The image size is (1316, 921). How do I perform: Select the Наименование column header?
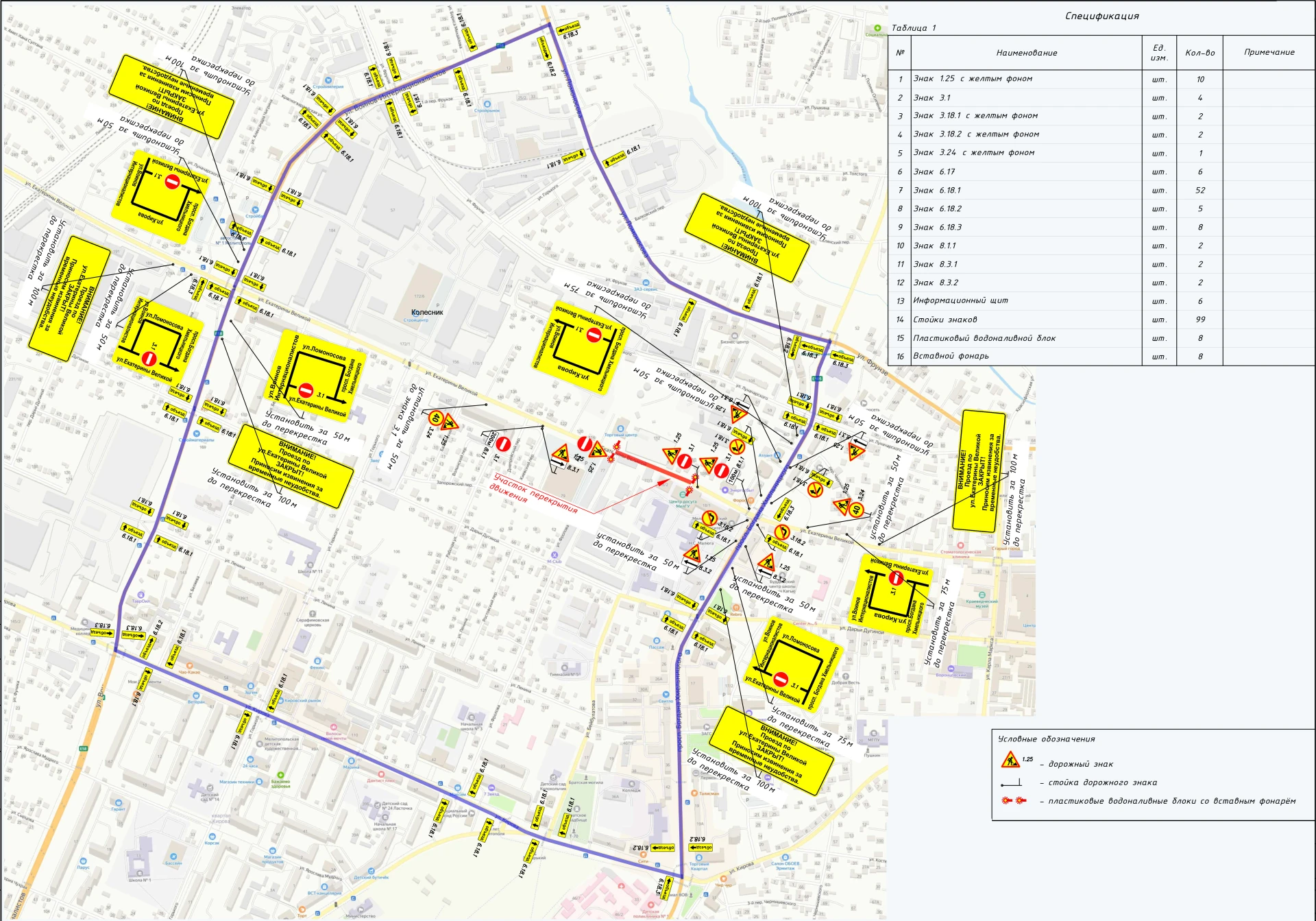[x=1026, y=53]
